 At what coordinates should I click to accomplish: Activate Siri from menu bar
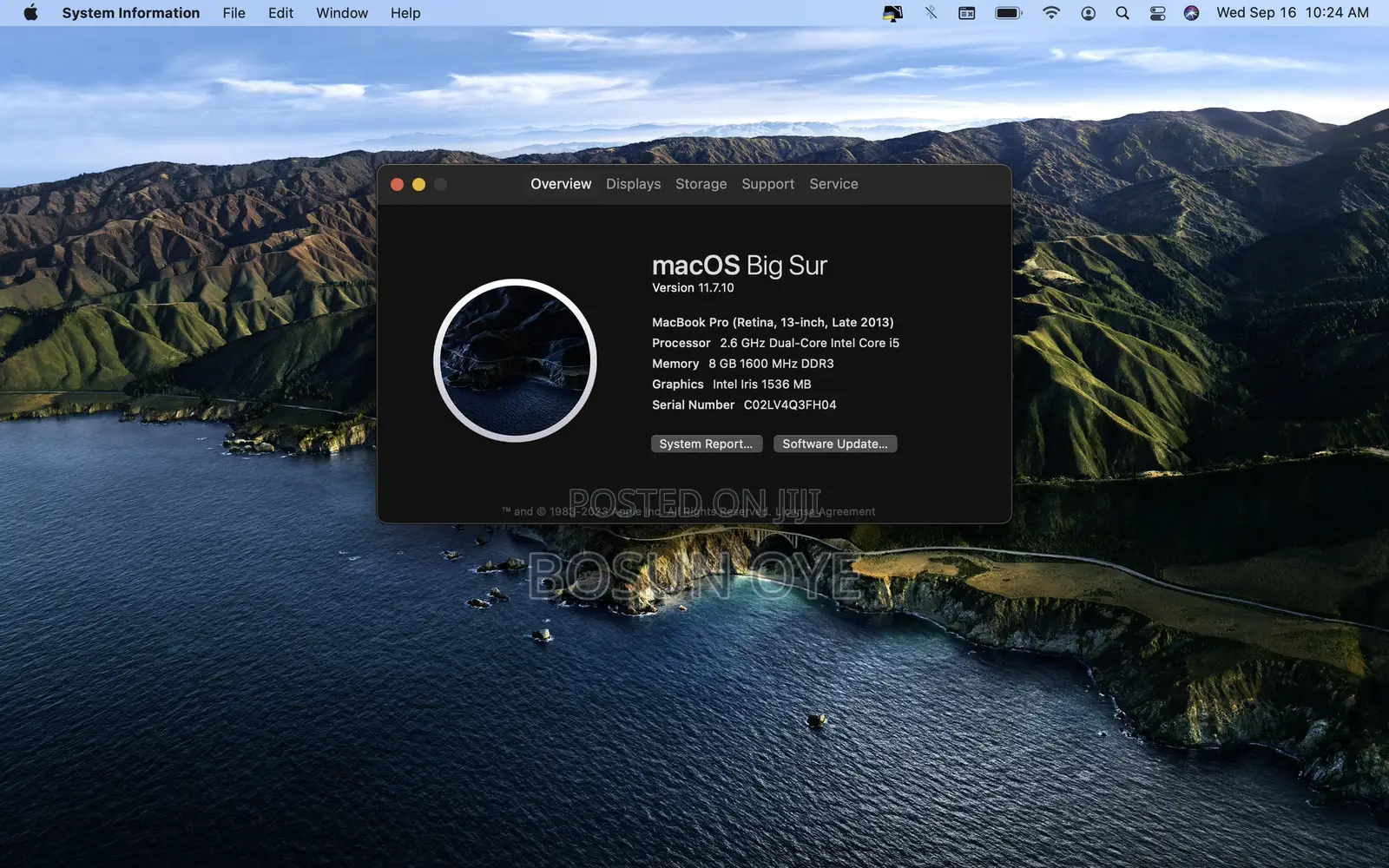[x=1191, y=13]
